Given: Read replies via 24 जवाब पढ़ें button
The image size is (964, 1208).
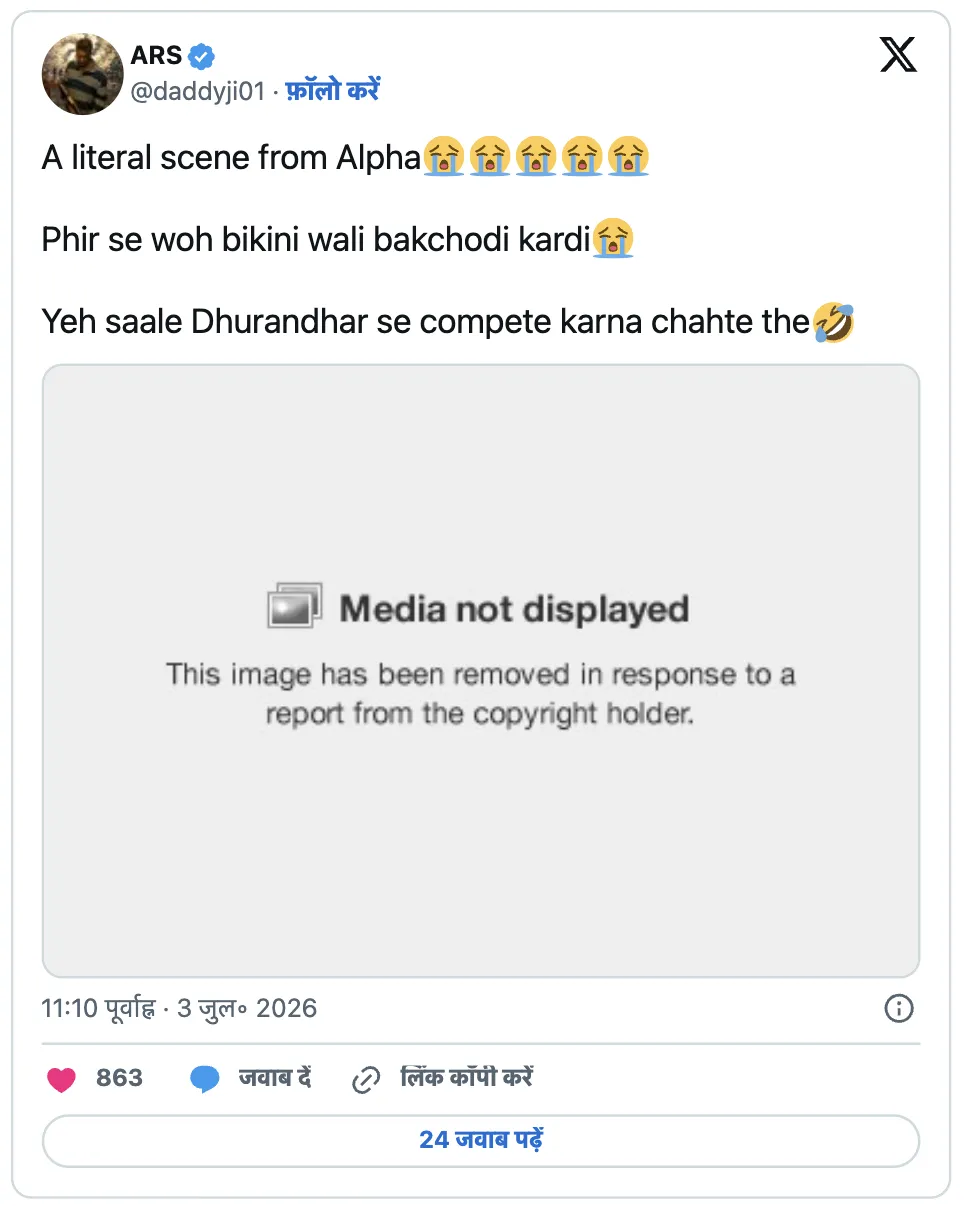Looking at the screenshot, I should 481,1140.
